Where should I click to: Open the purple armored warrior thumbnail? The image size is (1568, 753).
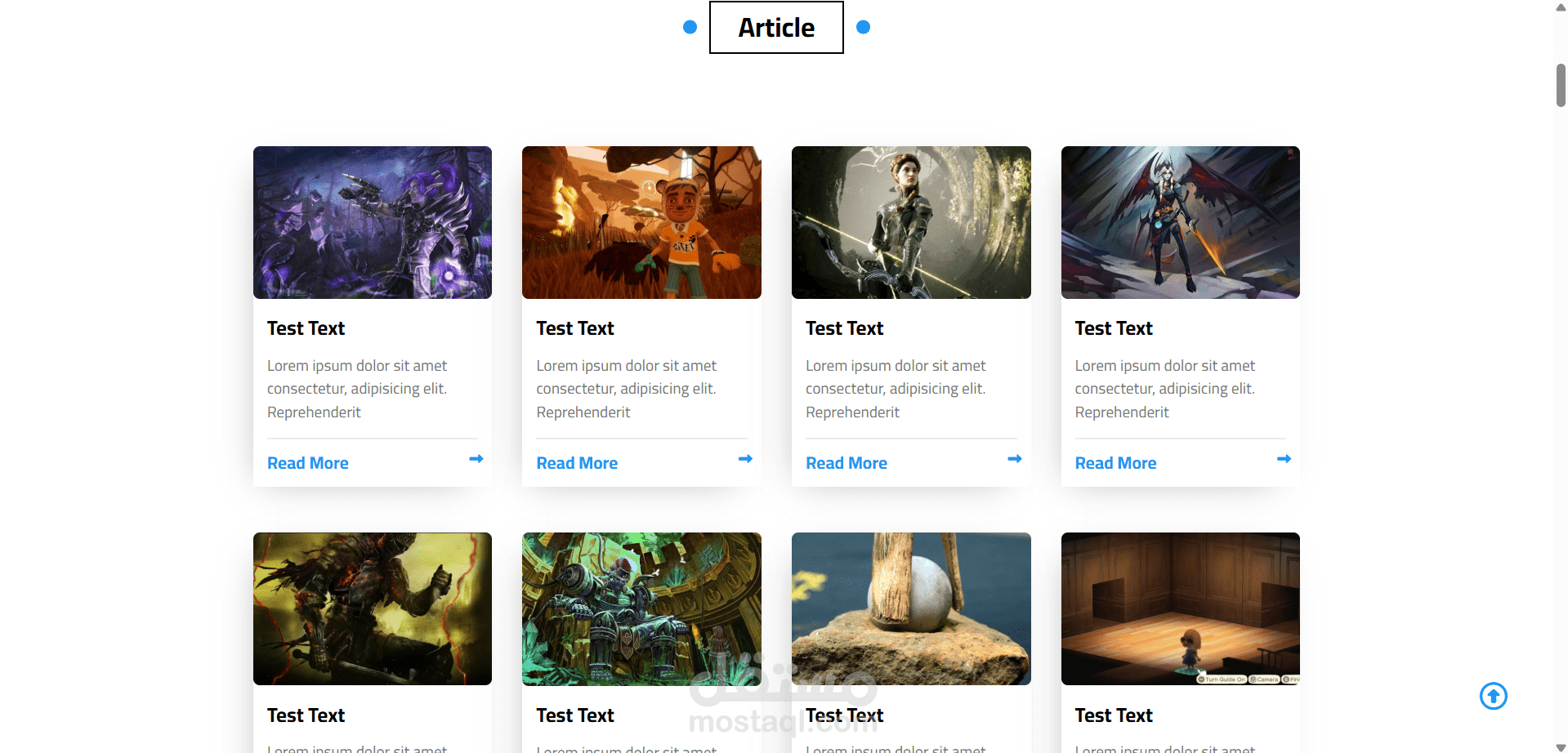pyautogui.click(x=373, y=222)
